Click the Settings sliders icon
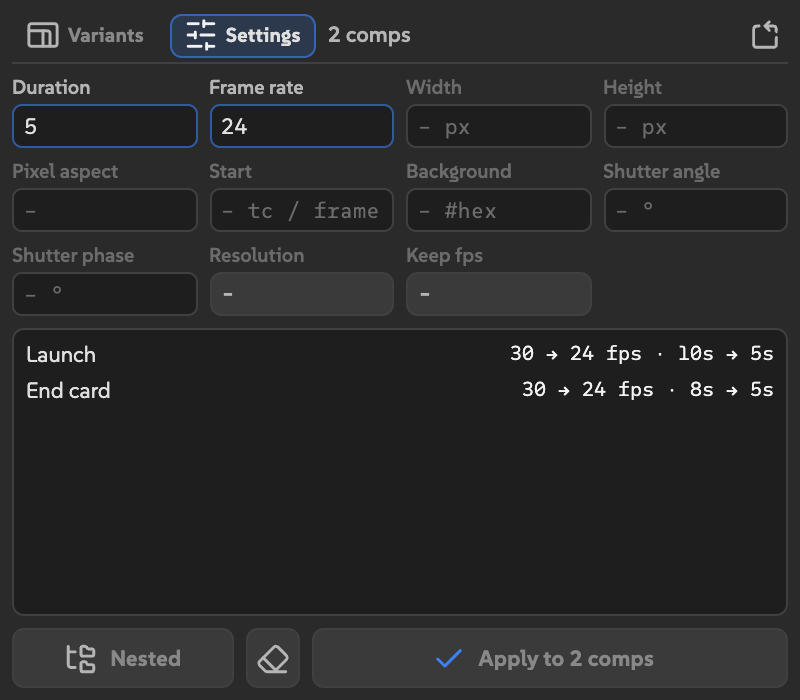This screenshot has height=700, width=800. pyautogui.click(x=201, y=35)
